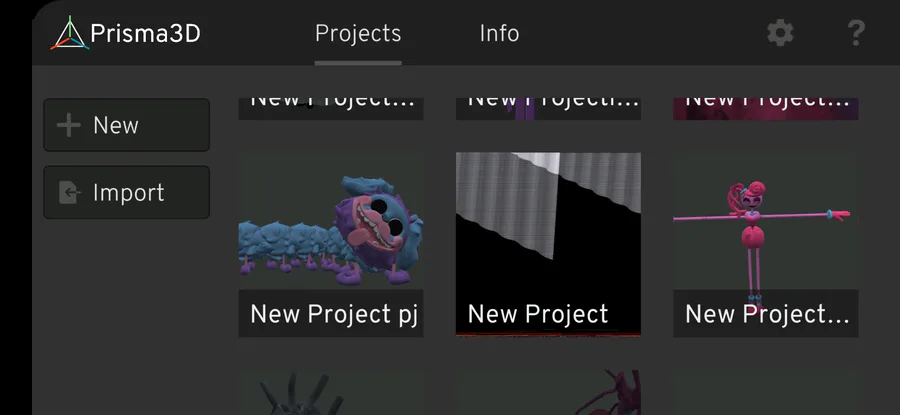Select the 'New Project pj' label
Viewport: 900px width, 415px height.
[x=334, y=315]
